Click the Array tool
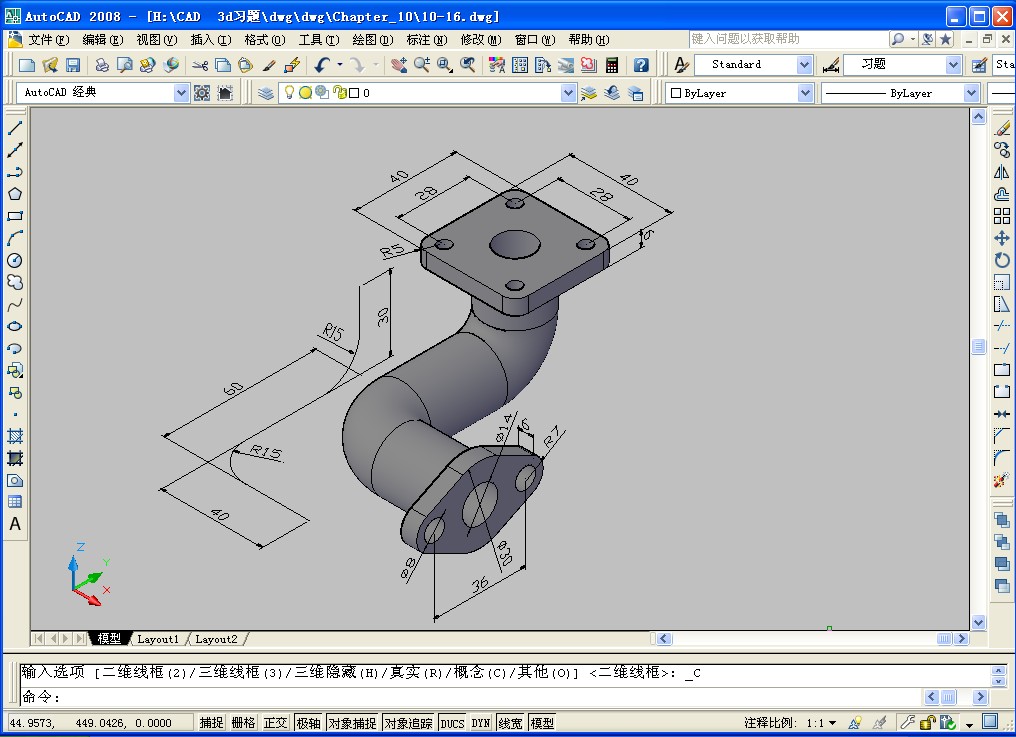This screenshot has width=1016, height=737. coord(1002,216)
